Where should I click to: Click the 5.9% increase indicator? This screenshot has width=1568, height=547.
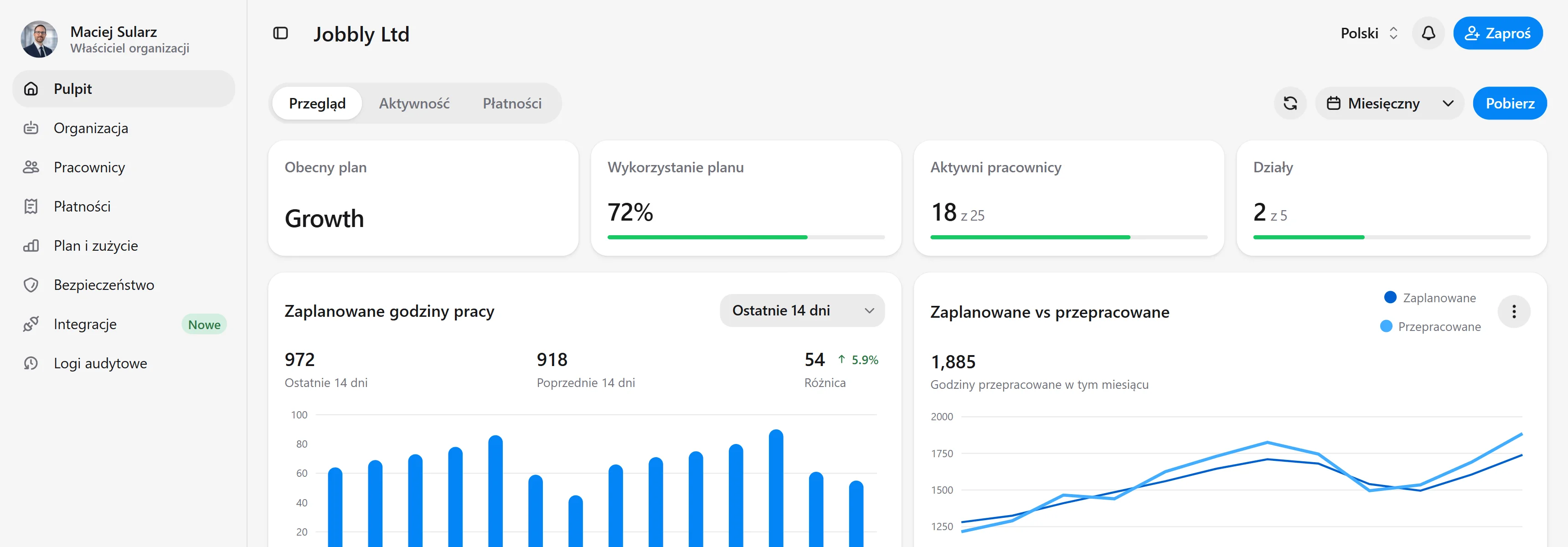[858, 360]
